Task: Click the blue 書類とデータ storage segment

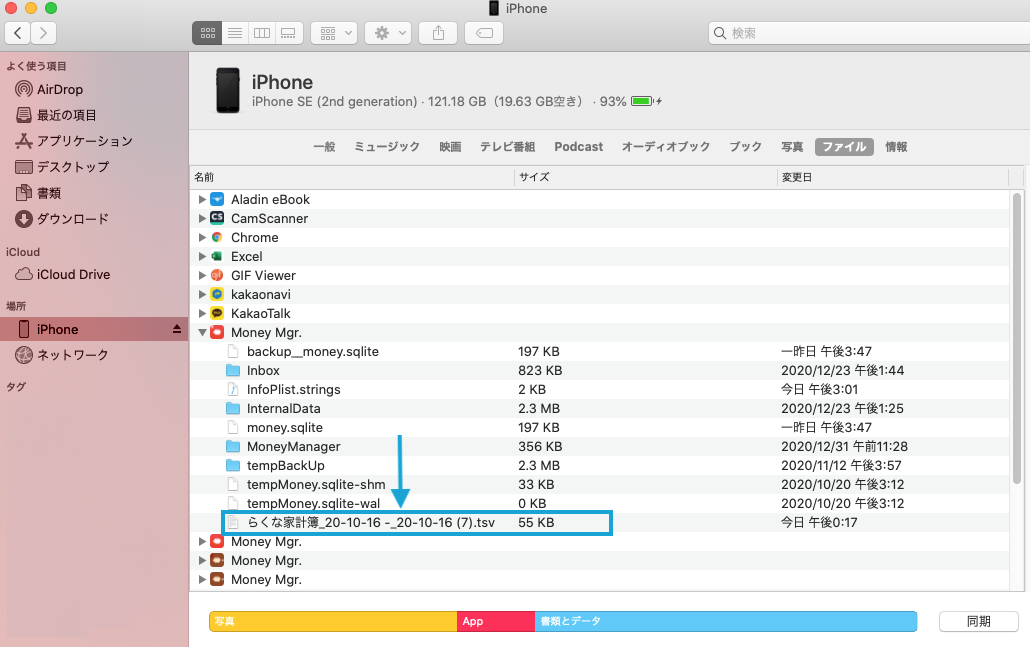Action: pyautogui.click(x=725, y=621)
